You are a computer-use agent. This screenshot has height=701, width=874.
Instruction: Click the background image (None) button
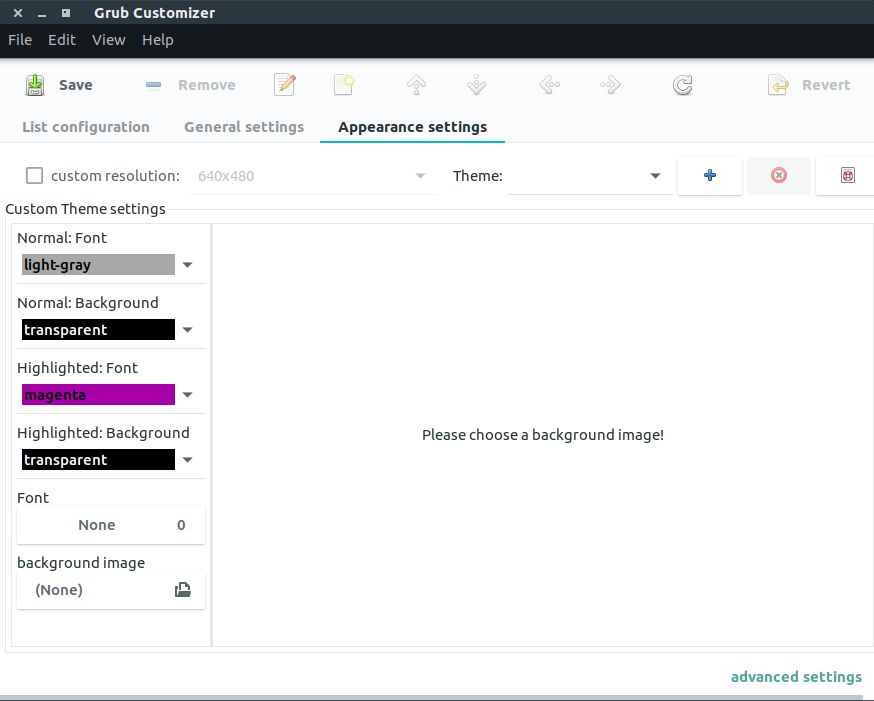[111, 590]
